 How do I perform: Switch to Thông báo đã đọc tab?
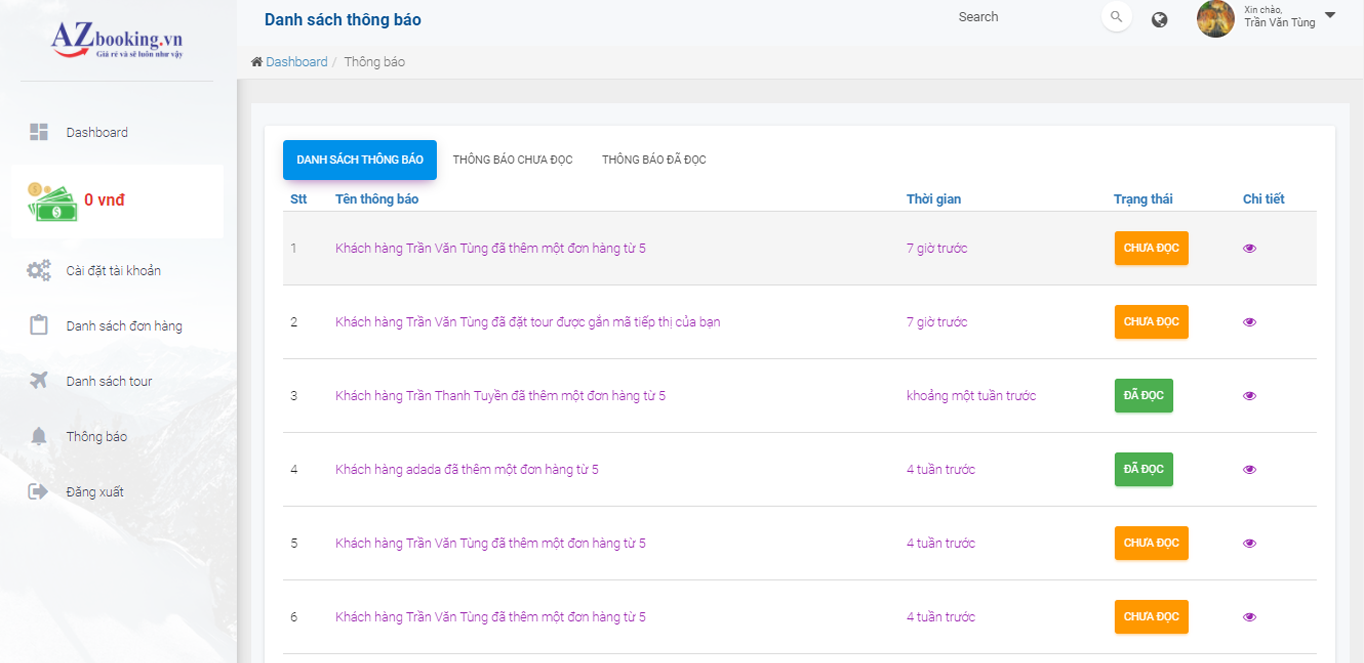pyautogui.click(x=654, y=160)
